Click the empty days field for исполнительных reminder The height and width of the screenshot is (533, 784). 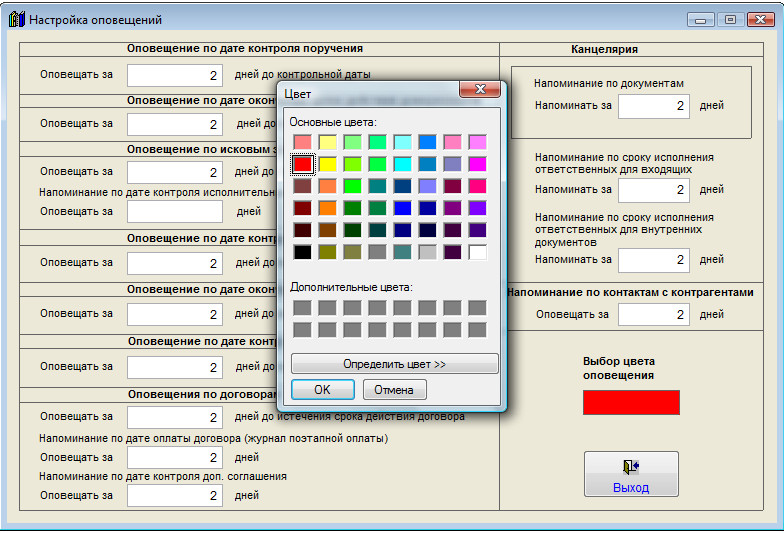[x=175, y=212]
